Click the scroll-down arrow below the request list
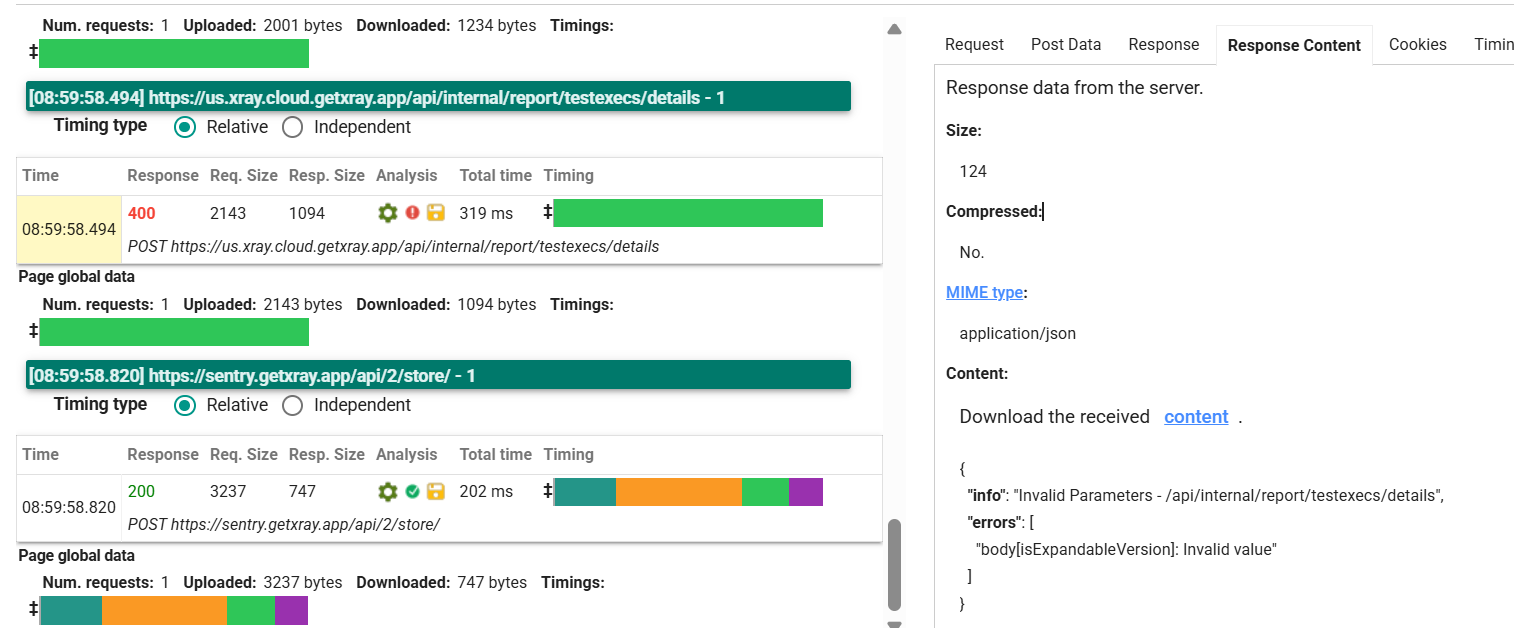 click(x=894, y=624)
